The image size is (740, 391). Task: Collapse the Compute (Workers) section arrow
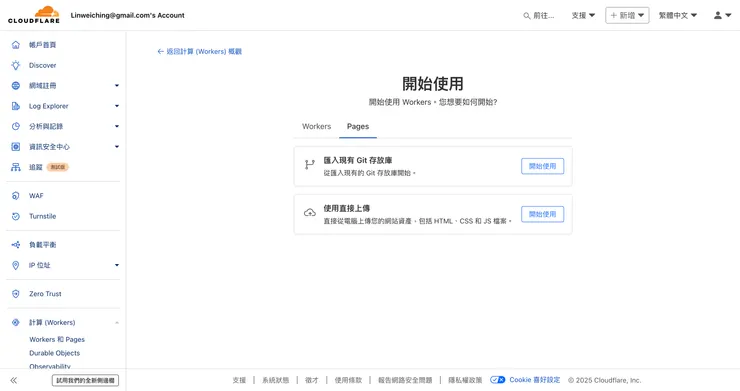[117, 323]
